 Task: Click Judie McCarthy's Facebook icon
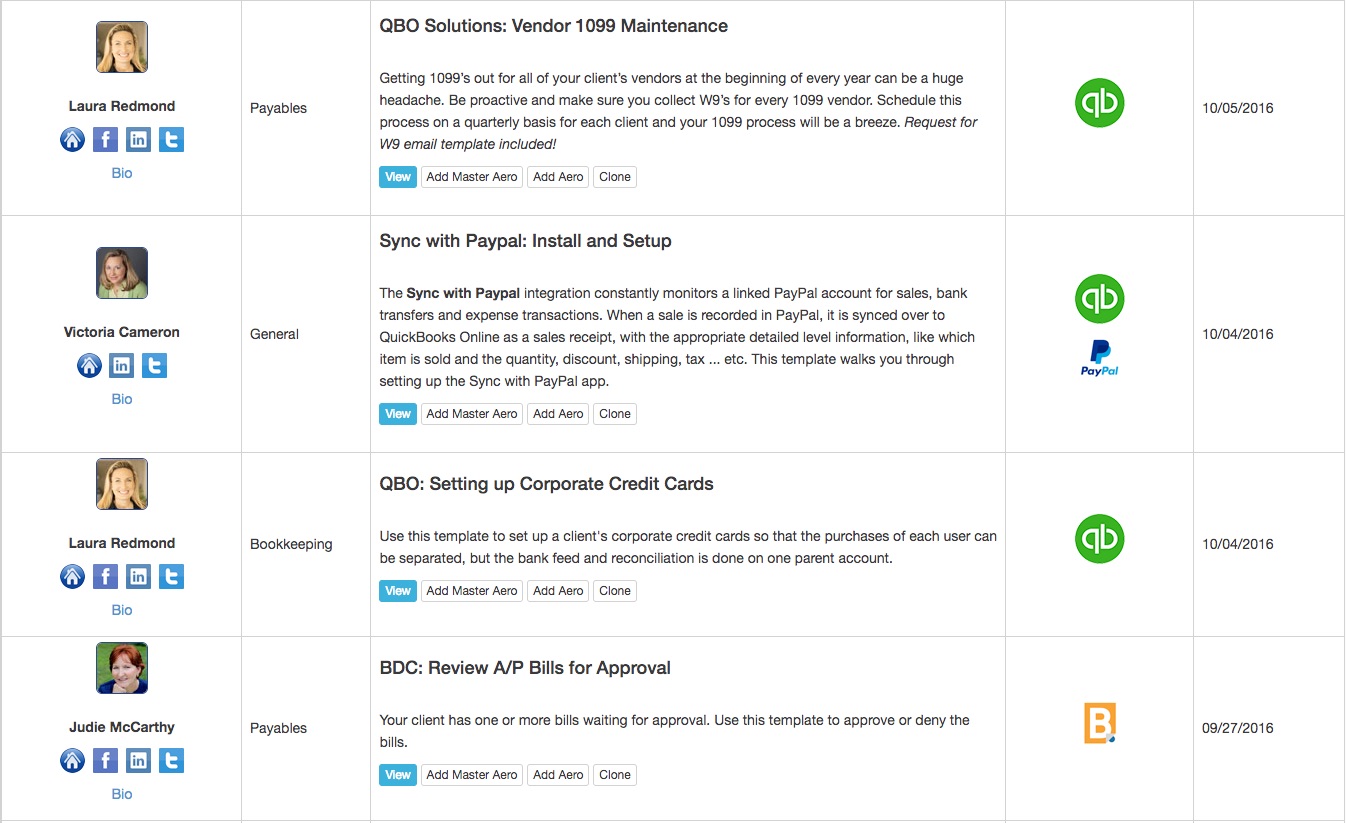105,761
